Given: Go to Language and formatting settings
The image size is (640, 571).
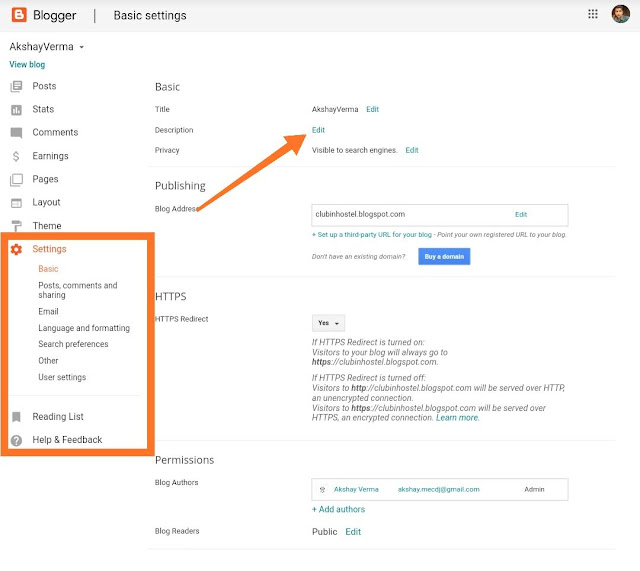Looking at the screenshot, I should pos(84,328).
